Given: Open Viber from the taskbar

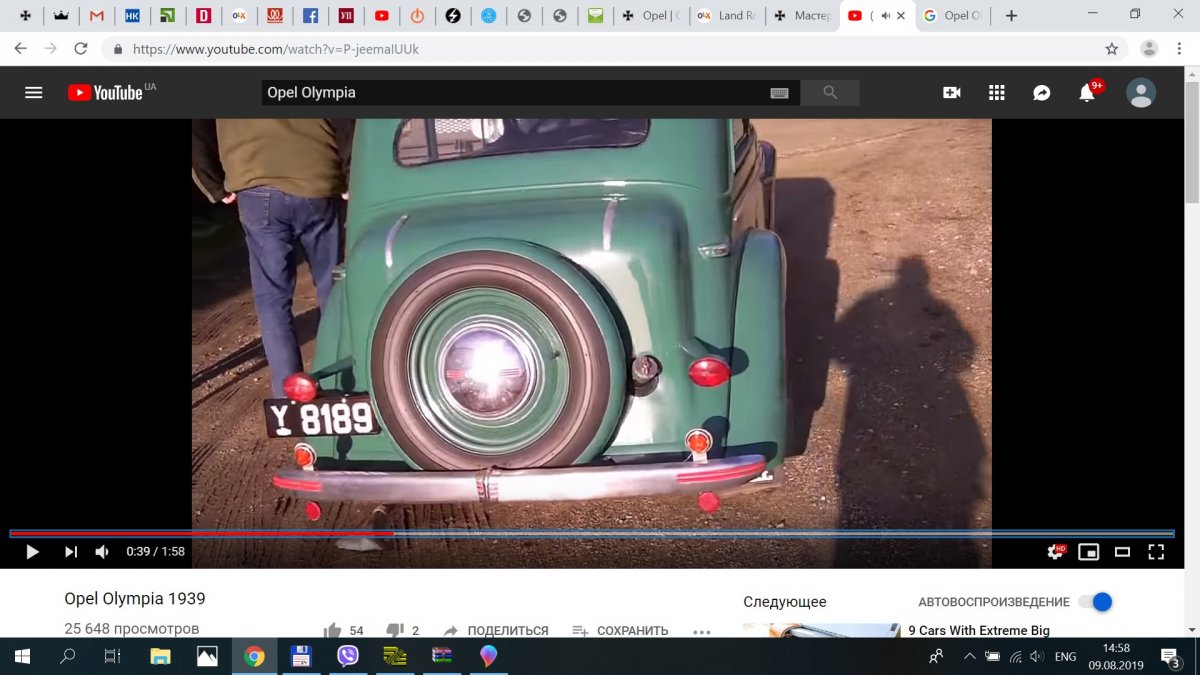Looking at the screenshot, I should 348,656.
